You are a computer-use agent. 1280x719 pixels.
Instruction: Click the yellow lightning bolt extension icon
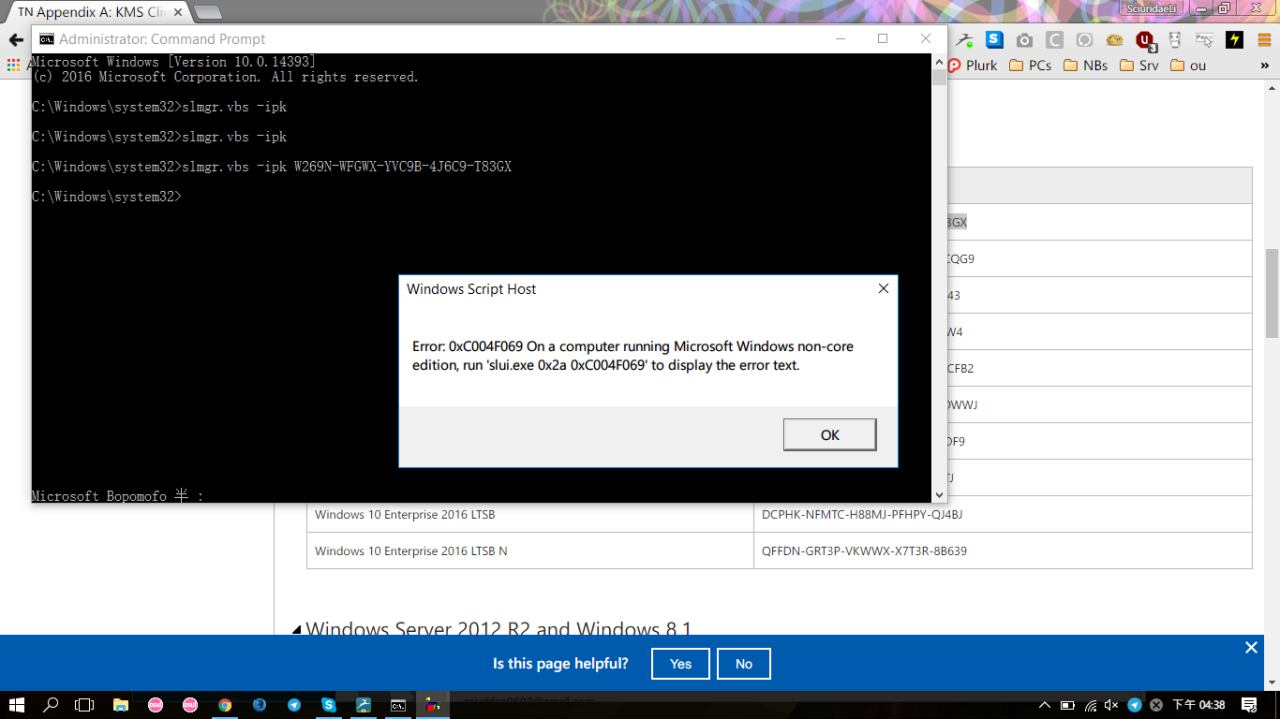1235,40
